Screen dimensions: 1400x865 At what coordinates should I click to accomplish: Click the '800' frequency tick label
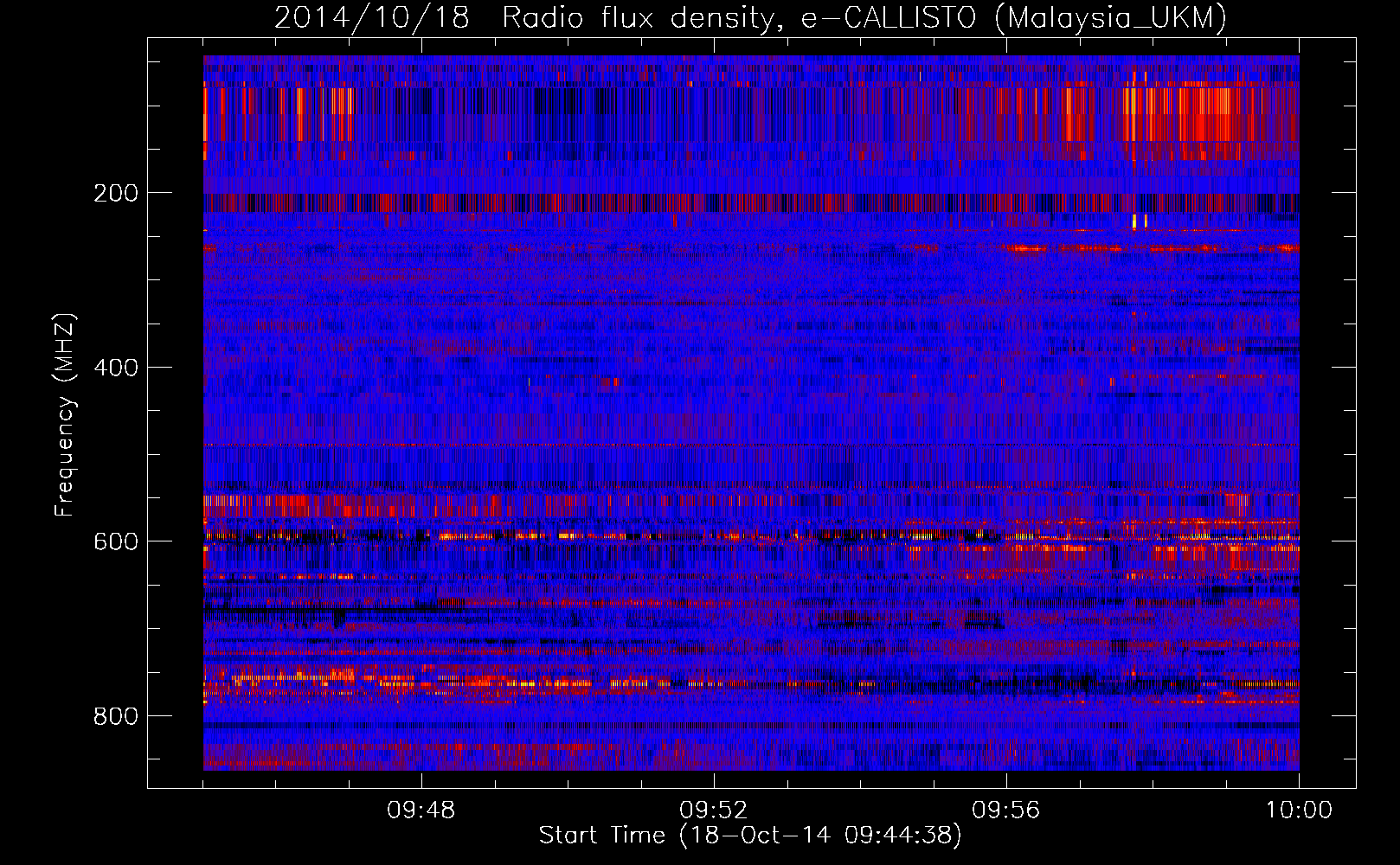point(116,716)
